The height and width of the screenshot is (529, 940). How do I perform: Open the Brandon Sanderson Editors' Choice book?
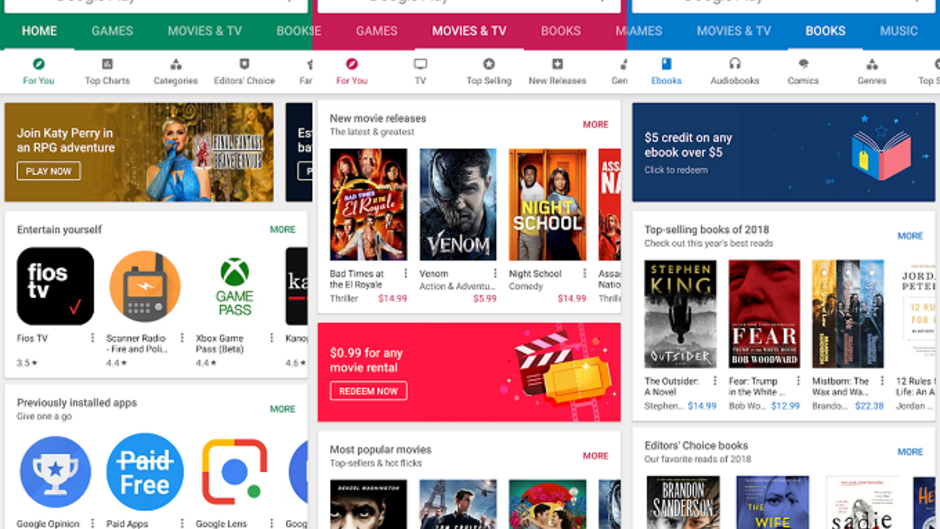[683, 503]
